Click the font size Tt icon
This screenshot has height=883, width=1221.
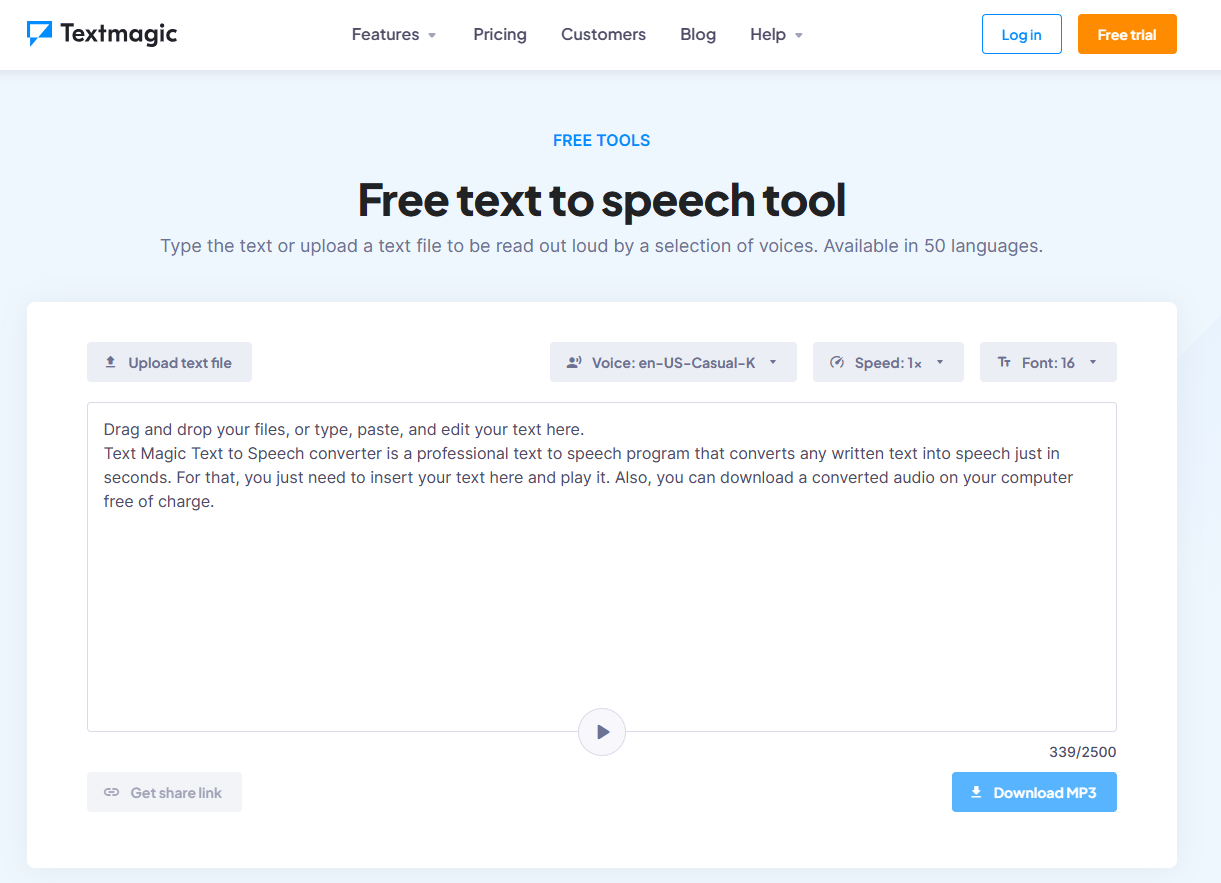click(1004, 362)
